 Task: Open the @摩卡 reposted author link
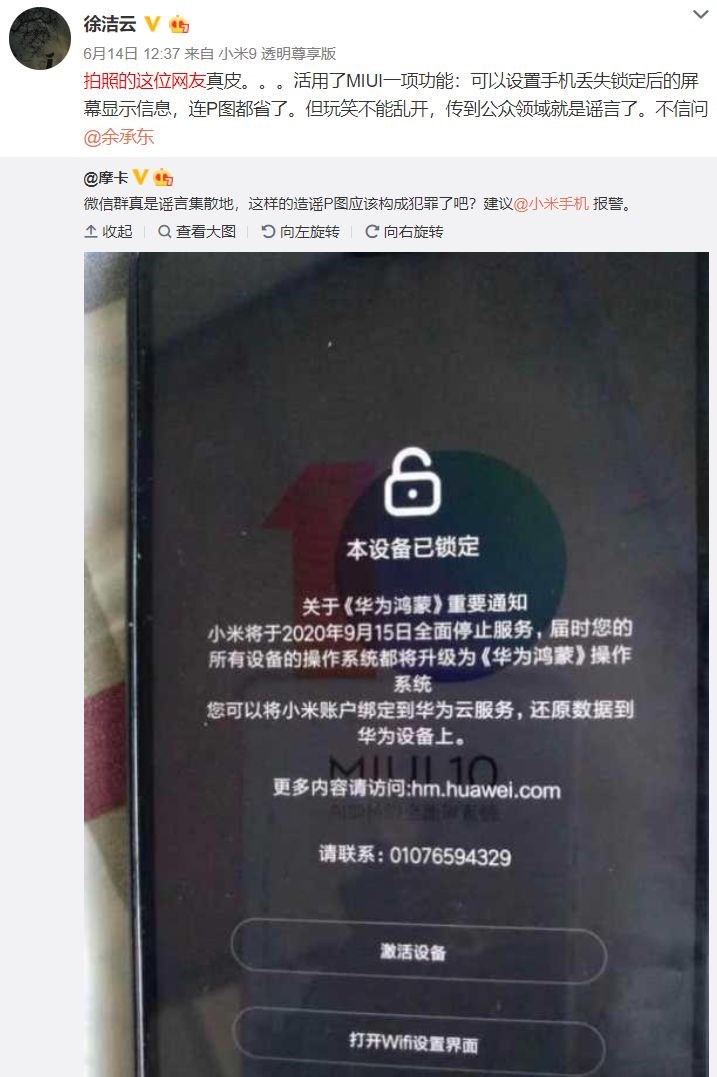click(106, 178)
